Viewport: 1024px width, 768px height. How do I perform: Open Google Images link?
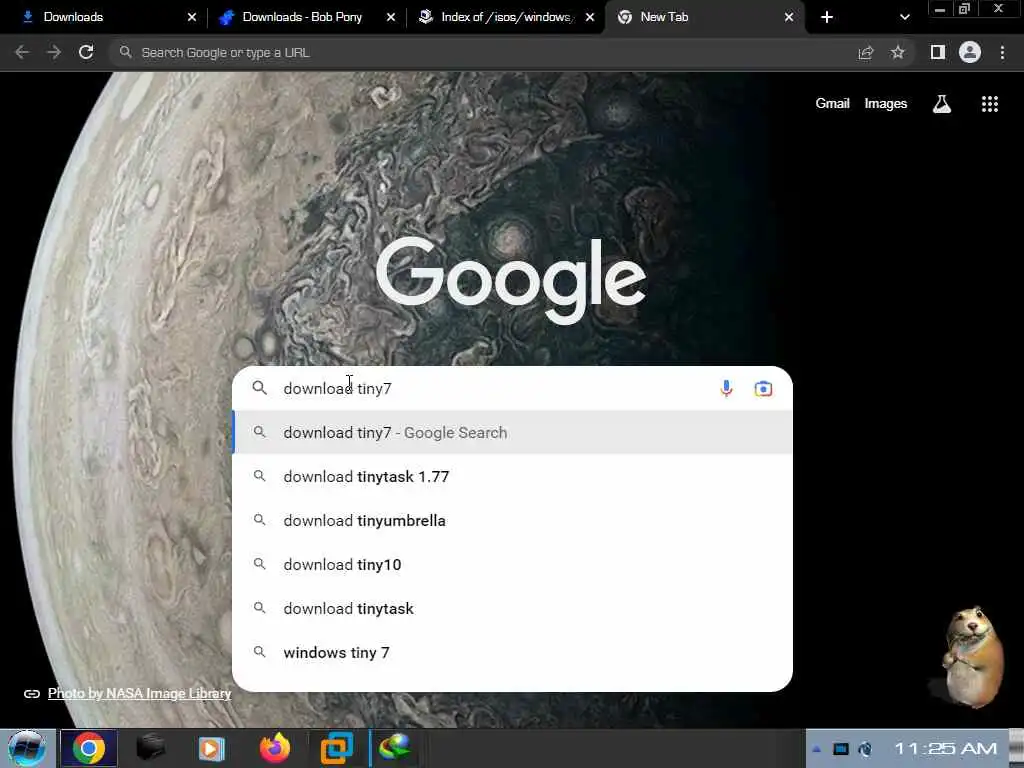886,103
